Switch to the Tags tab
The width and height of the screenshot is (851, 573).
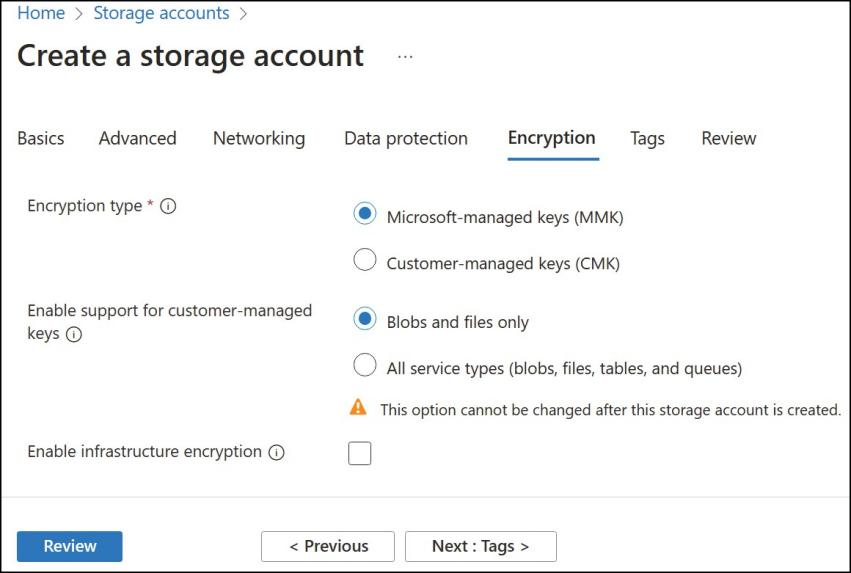pos(647,138)
